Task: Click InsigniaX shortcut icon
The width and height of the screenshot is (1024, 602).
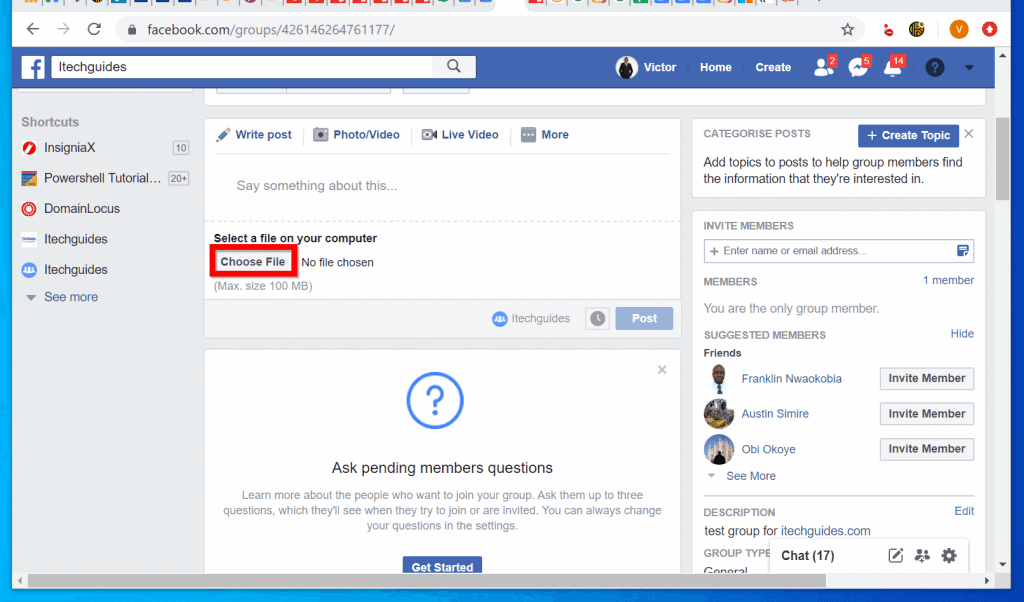Action: [x=29, y=148]
